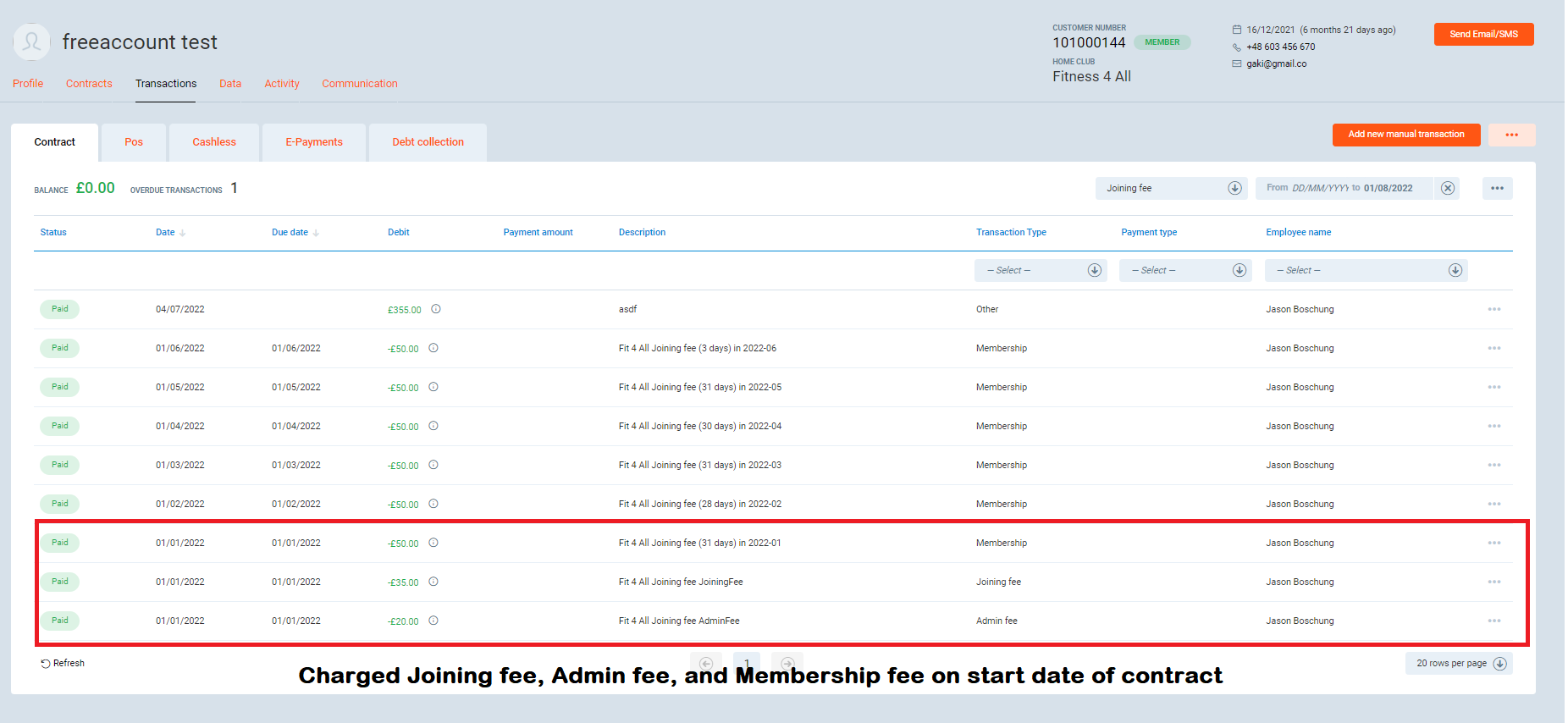
Task: Click the Refresh icon below table
Action: click(x=46, y=664)
